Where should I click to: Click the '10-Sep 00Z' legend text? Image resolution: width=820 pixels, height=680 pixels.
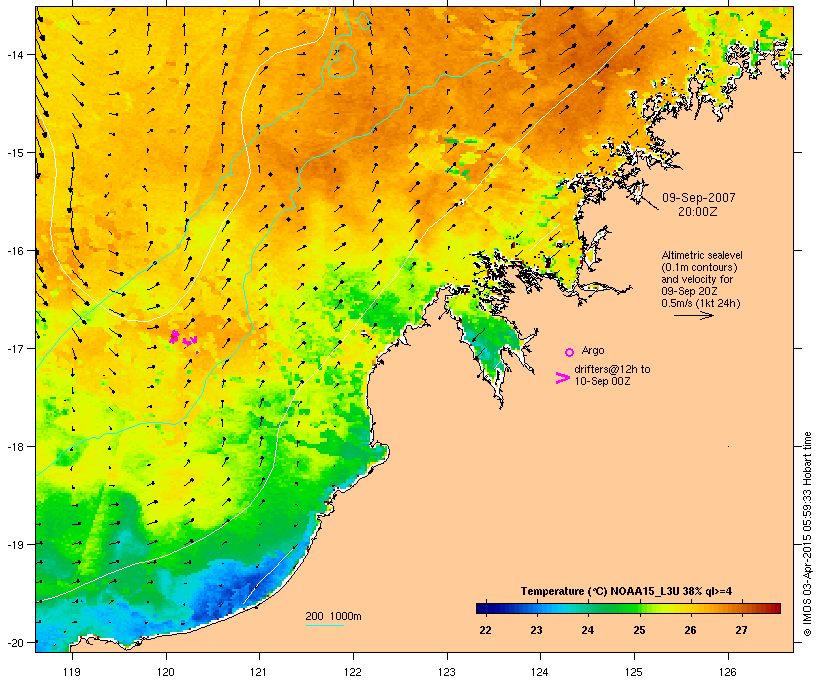click(602, 381)
